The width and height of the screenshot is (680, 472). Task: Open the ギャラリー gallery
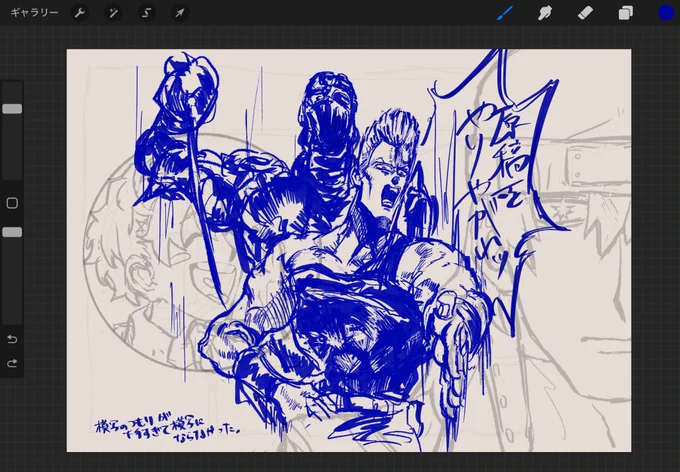[34, 13]
